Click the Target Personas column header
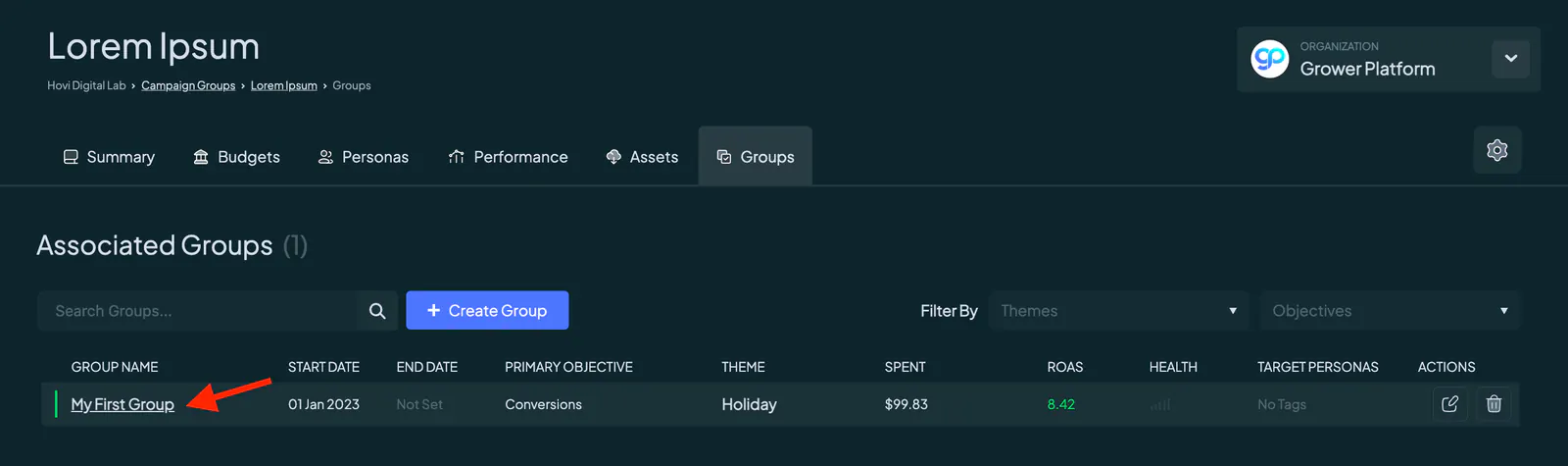 tap(1318, 367)
